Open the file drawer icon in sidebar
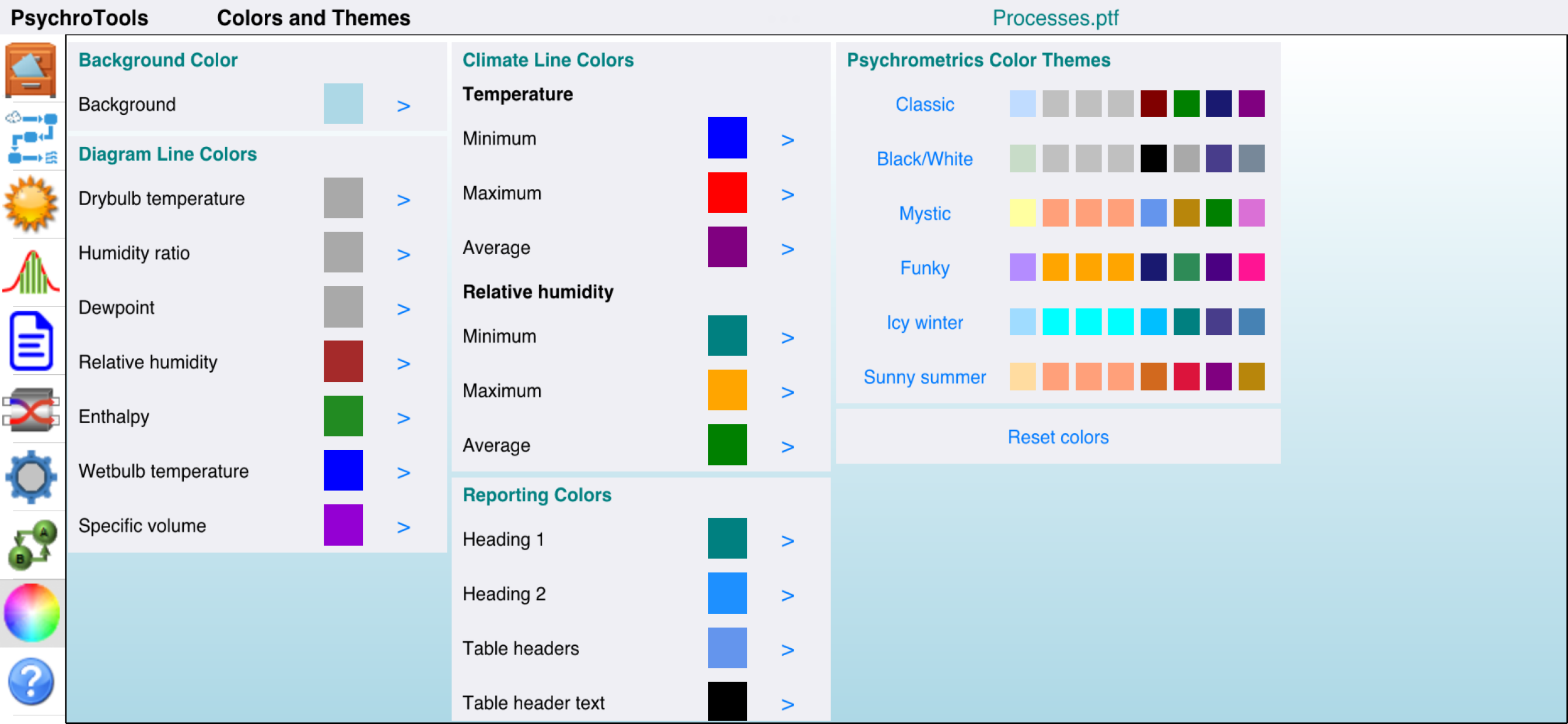This screenshot has width=1568, height=724. coord(31,69)
